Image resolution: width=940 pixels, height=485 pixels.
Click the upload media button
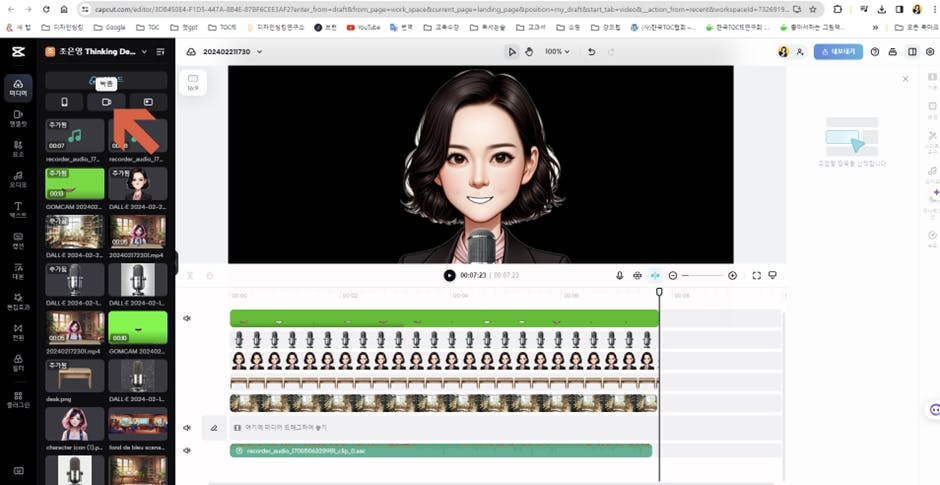pyautogui.click(x=106, y=80)
